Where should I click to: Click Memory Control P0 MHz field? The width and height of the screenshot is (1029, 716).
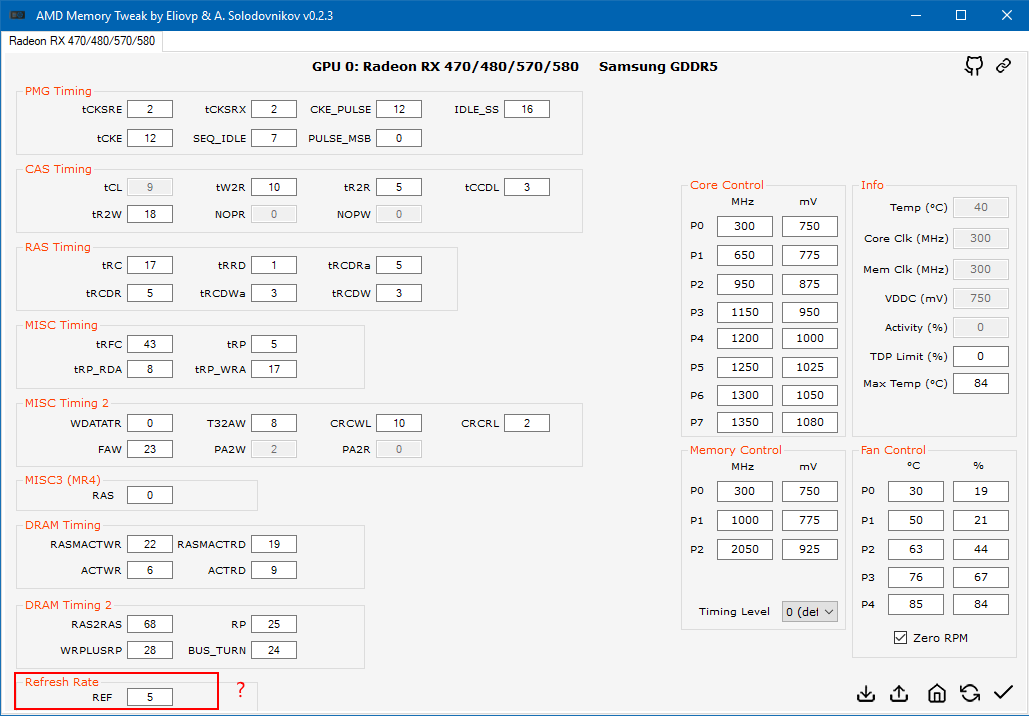coord(744,492)
